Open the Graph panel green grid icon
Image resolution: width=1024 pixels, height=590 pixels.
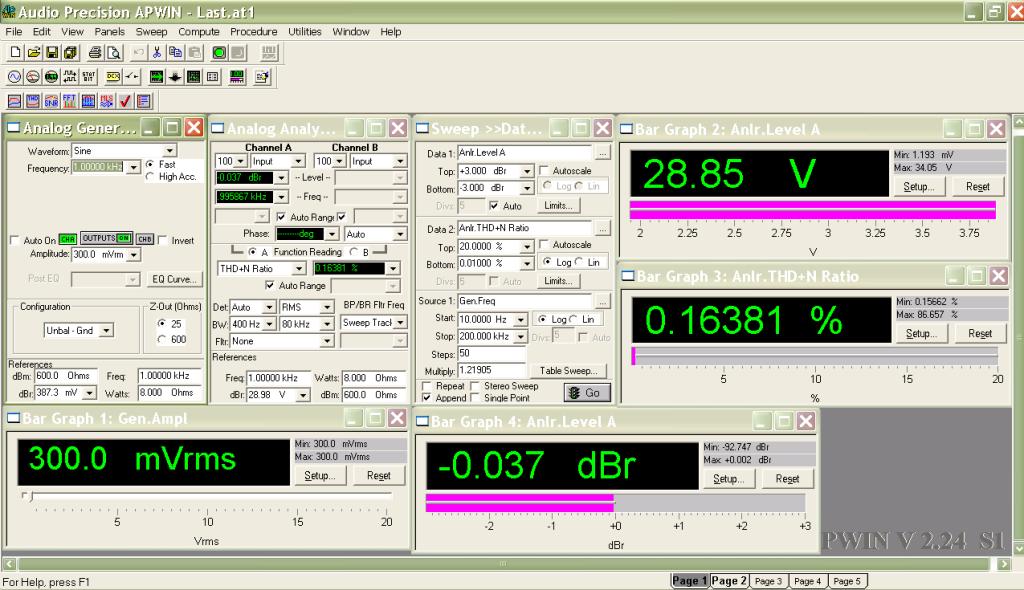(x=193, y=77)
